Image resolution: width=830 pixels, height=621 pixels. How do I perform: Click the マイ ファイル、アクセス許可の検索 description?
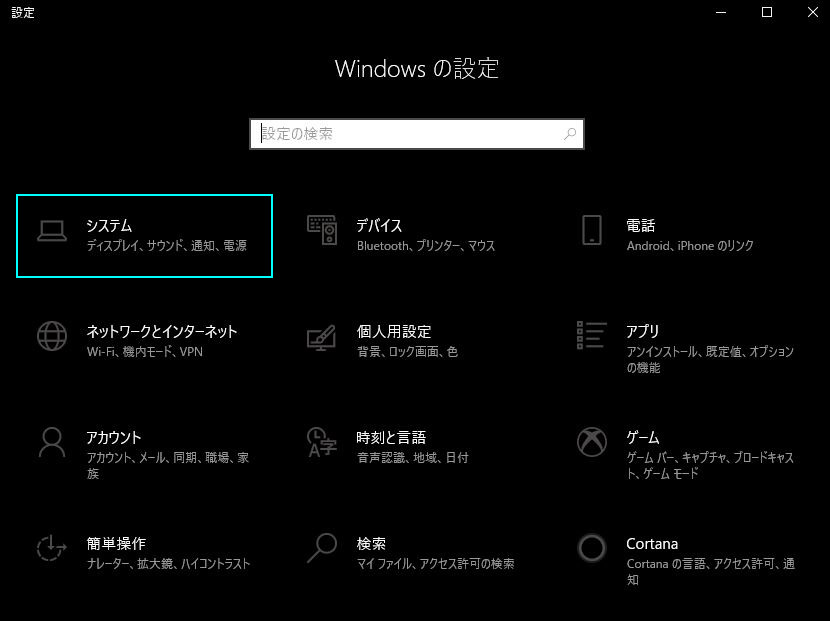(x=436, y=564)
